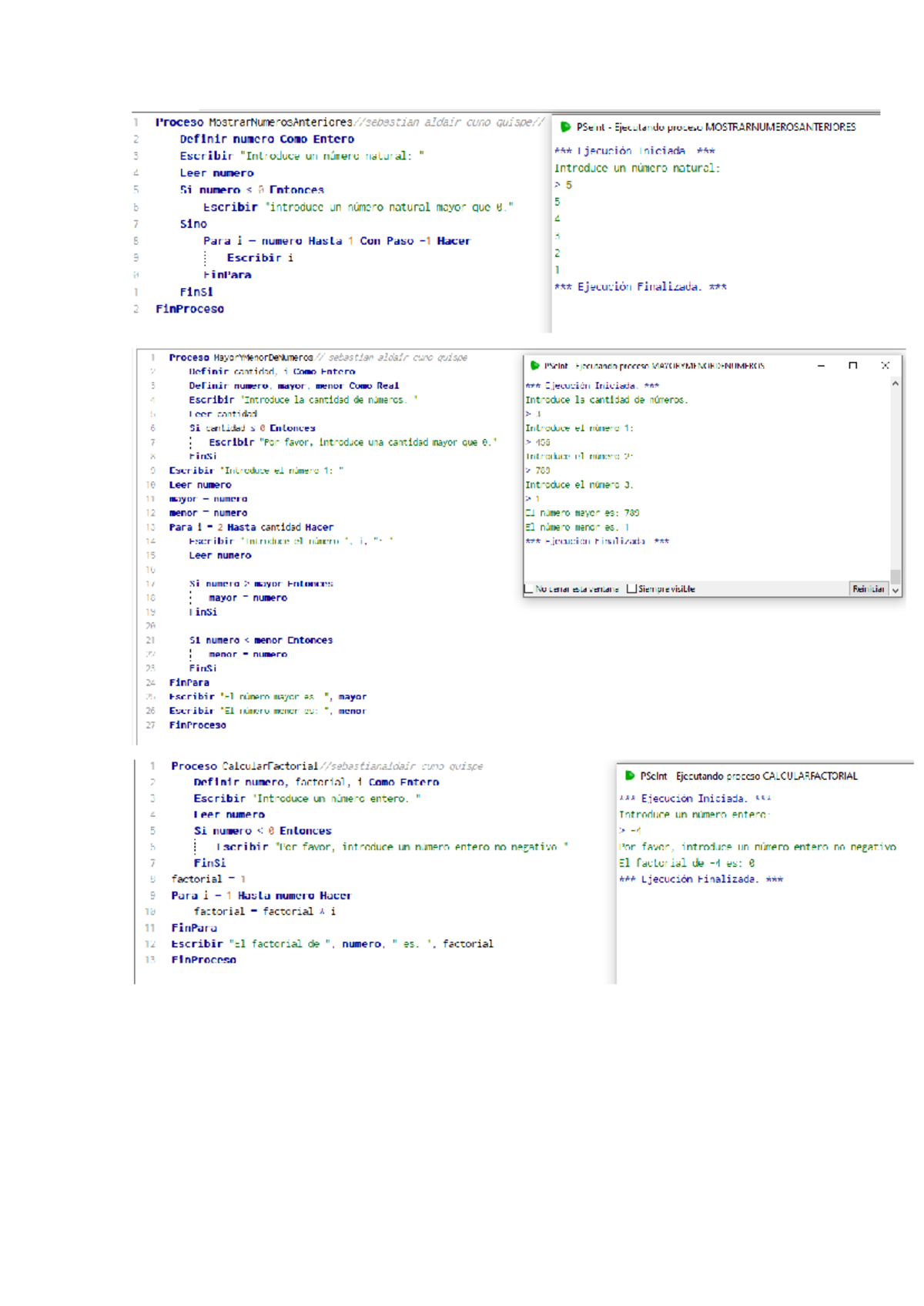
Task: Click the PSeInt icon in the MAYORYMENORDENUMEROS window title
Action: tap(534, 366)
